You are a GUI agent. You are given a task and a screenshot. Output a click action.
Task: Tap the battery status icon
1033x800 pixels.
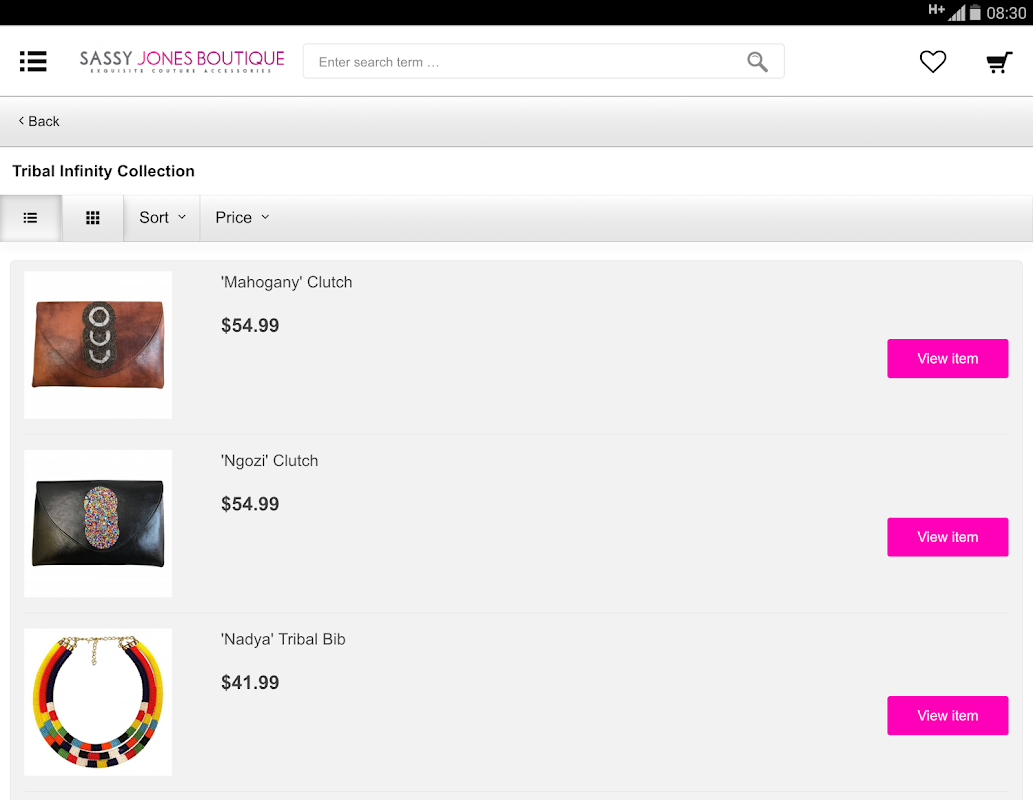click(x=975, y=13)
